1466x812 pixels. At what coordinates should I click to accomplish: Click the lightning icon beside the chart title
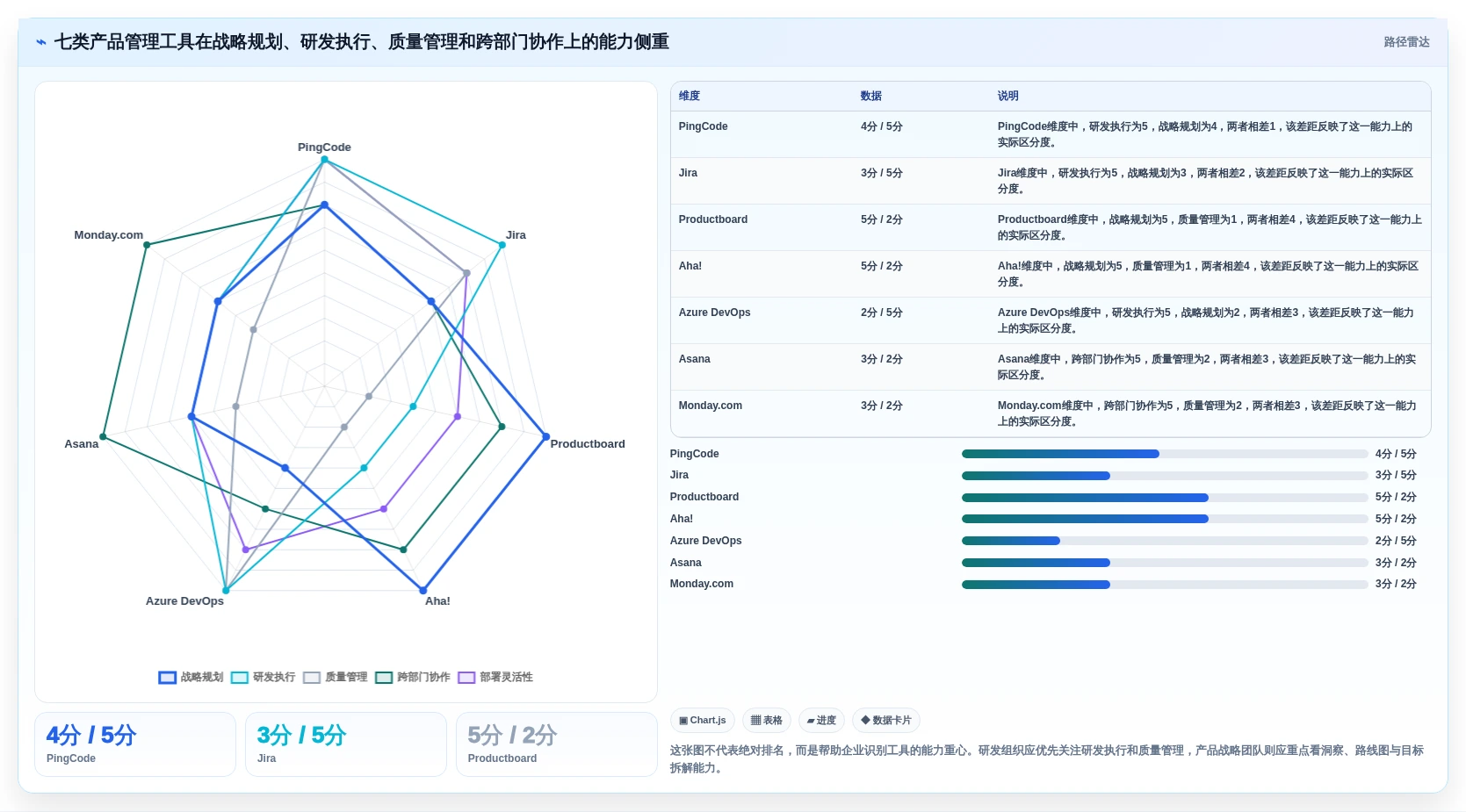[x=41, y=42]
